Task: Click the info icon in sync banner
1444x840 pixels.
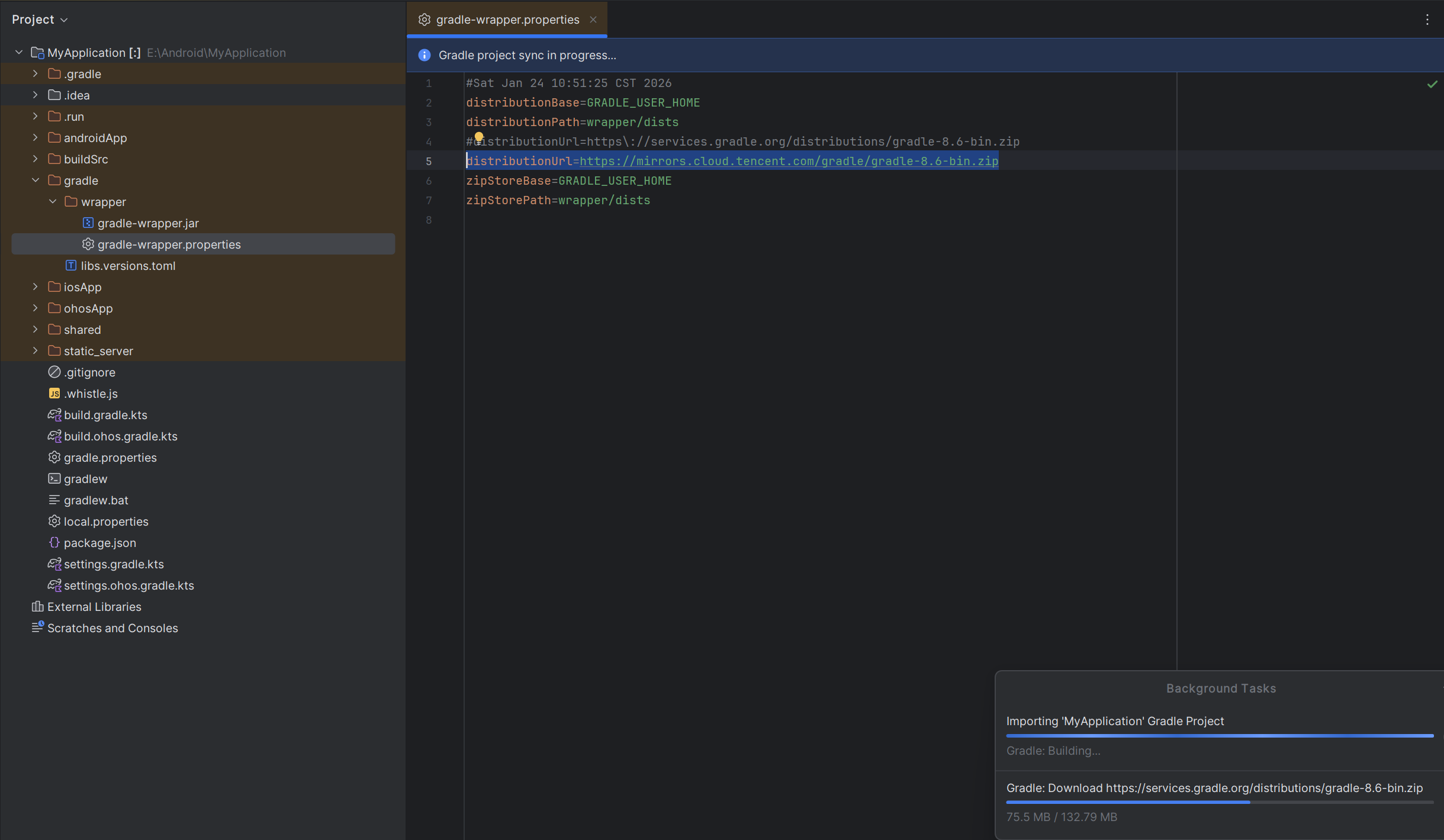Action: [424, 55]
